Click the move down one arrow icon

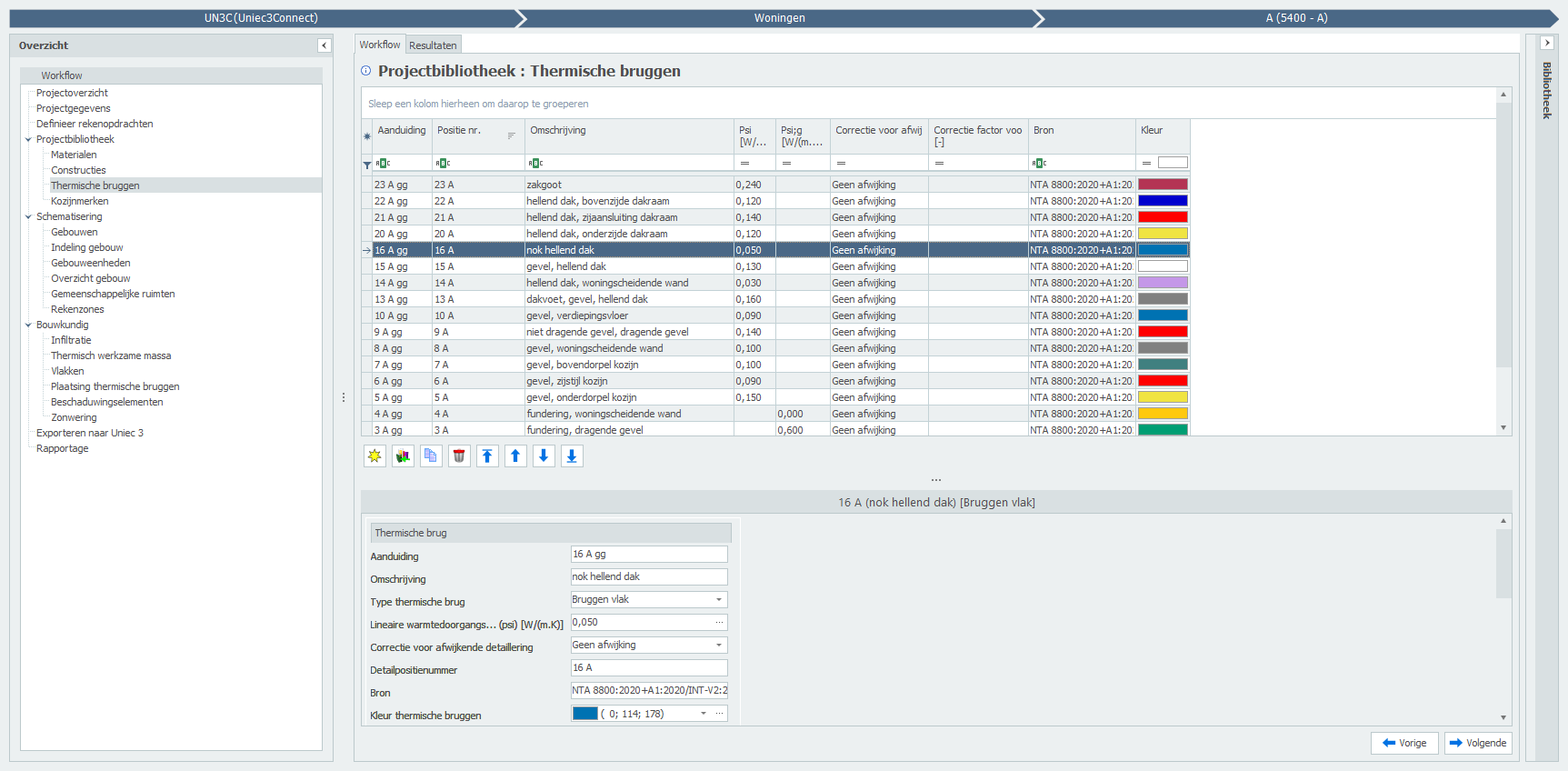[x=544, y=456]
